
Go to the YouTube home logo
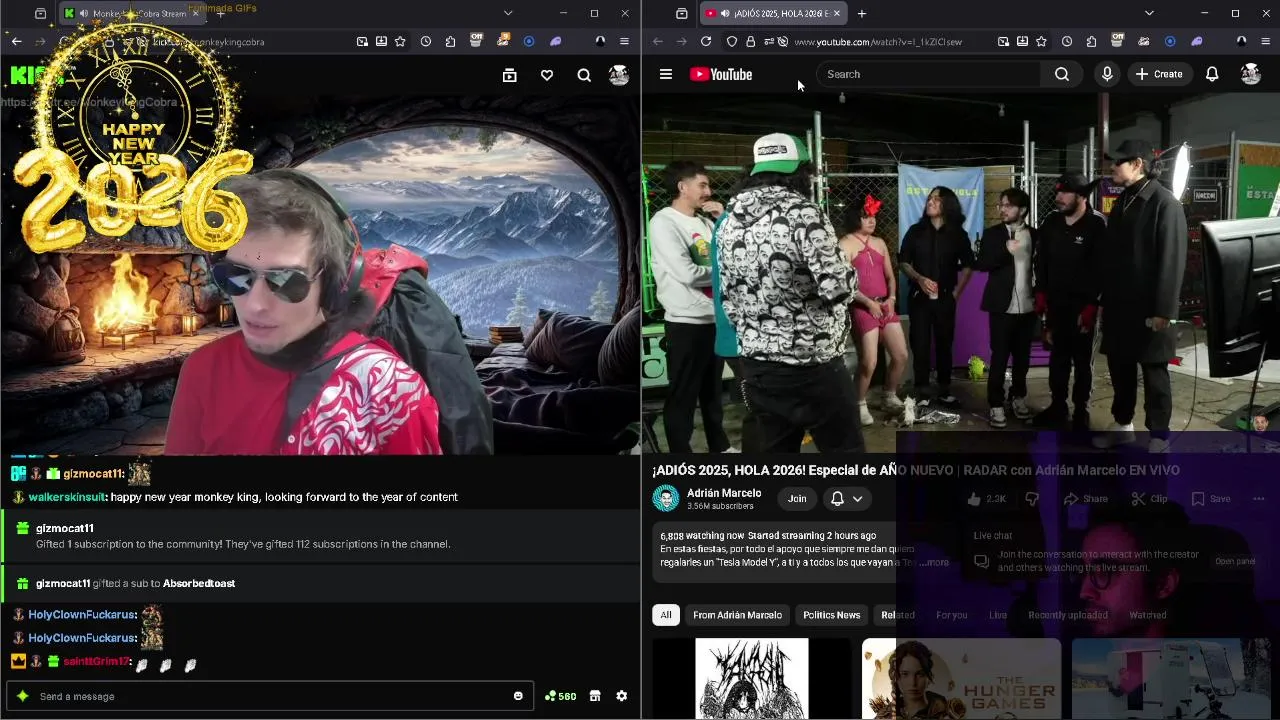point(721,74)
